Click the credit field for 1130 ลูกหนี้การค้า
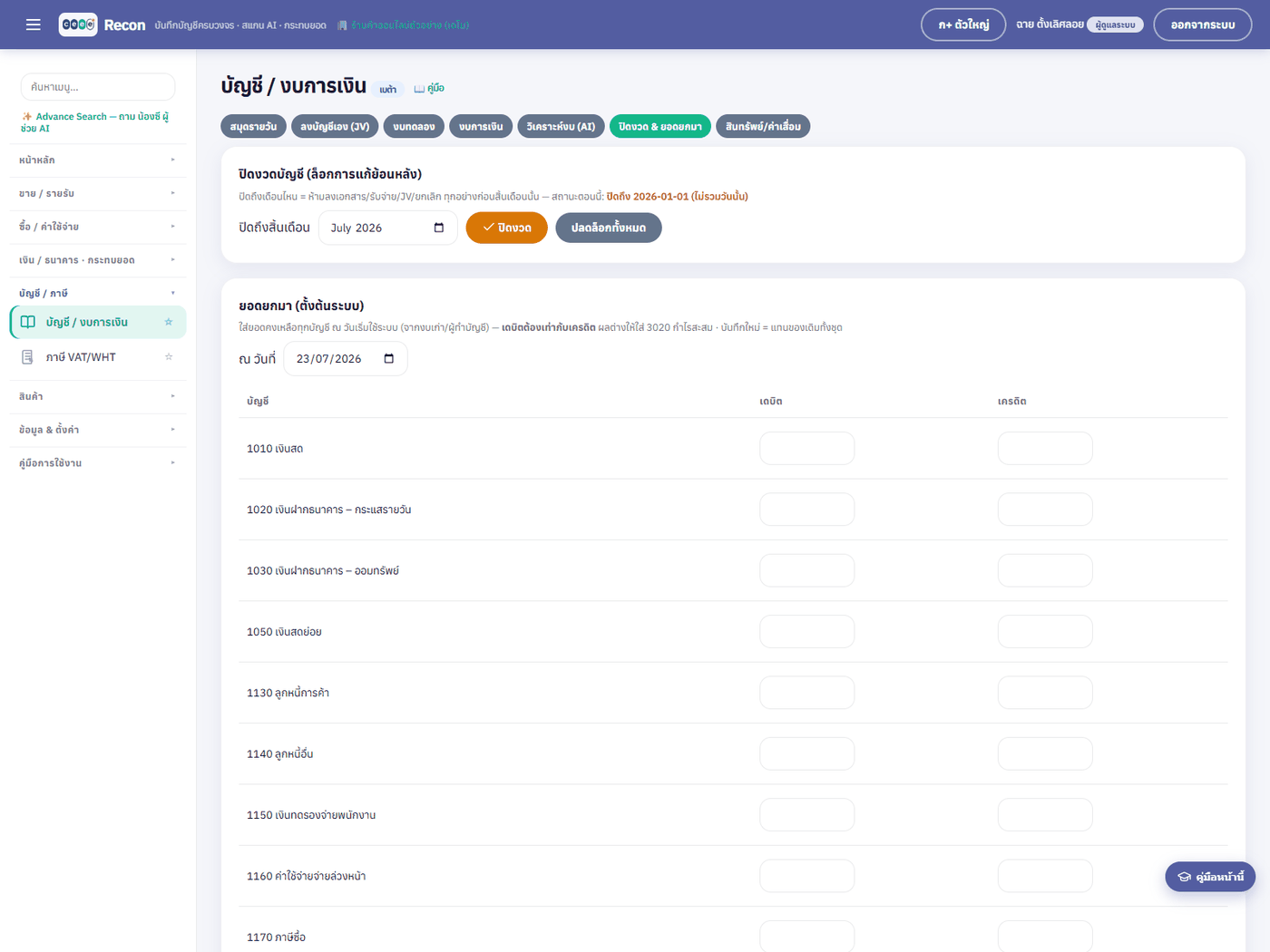 (x=1045, y=693)
